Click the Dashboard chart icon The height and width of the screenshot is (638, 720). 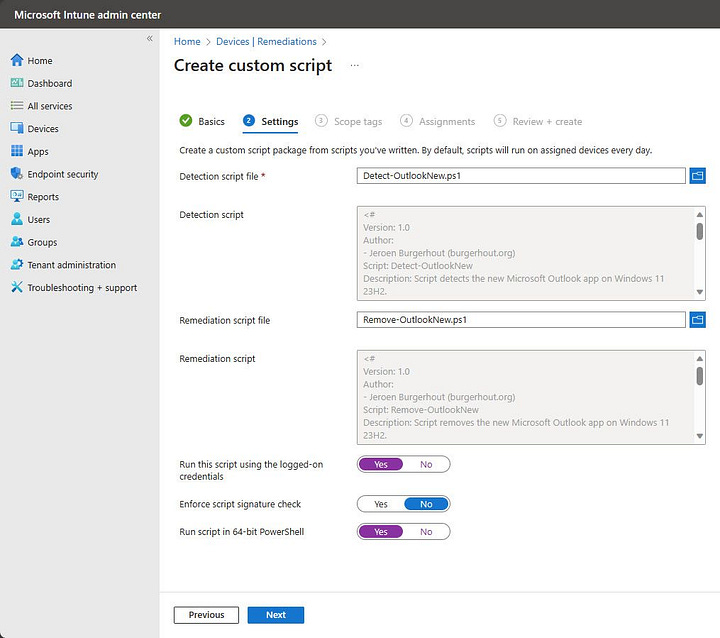click(17, 83)
